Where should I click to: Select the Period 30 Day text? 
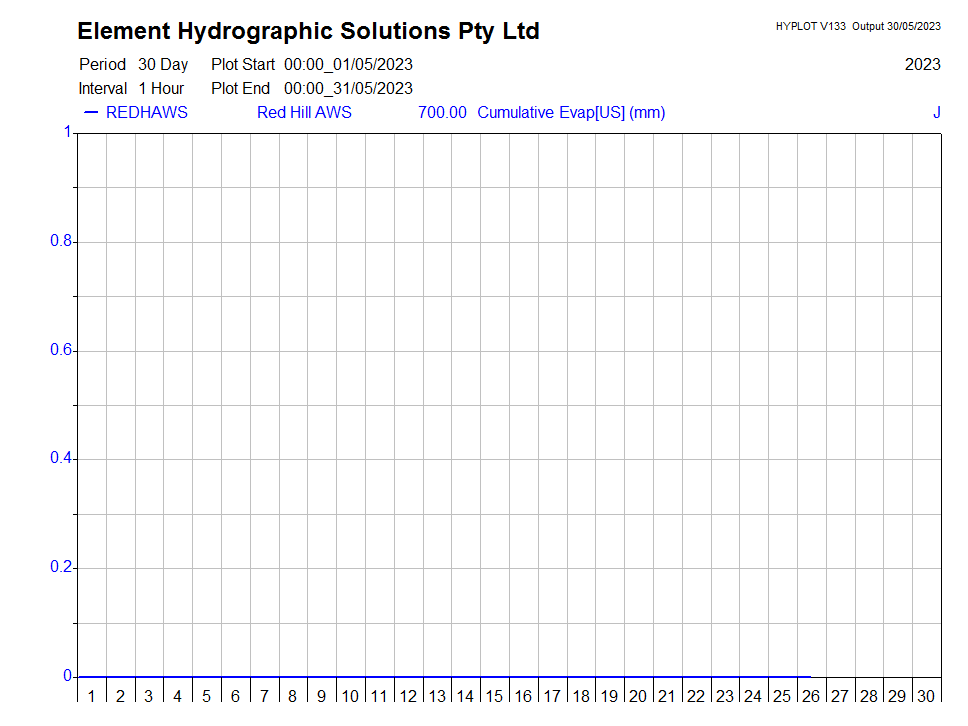[133, 64]
